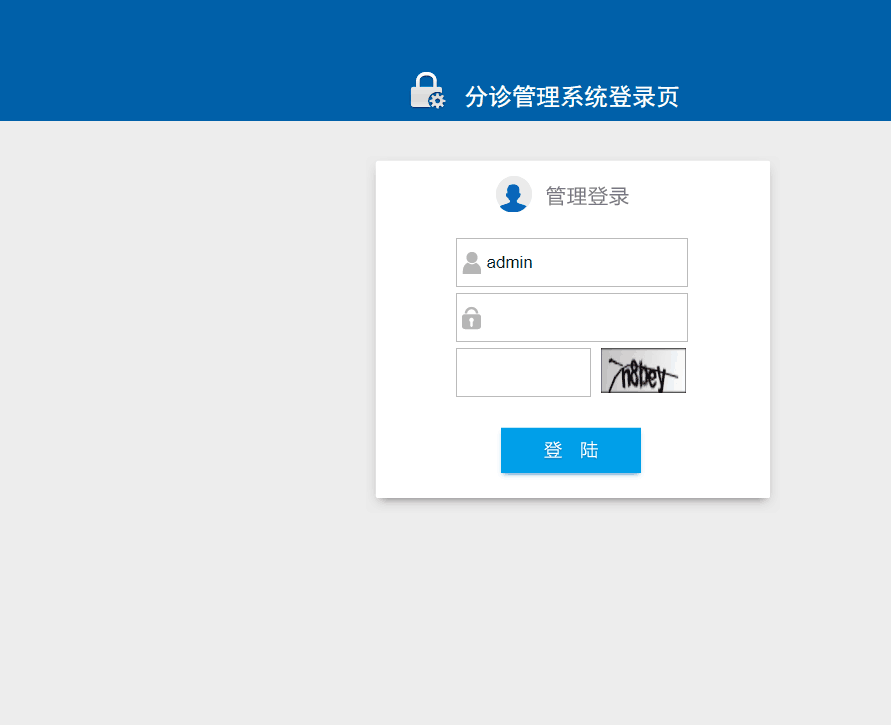Place cursor right after the admin text
Viewport: 891px width, 725px height.
tap(534, 262)
